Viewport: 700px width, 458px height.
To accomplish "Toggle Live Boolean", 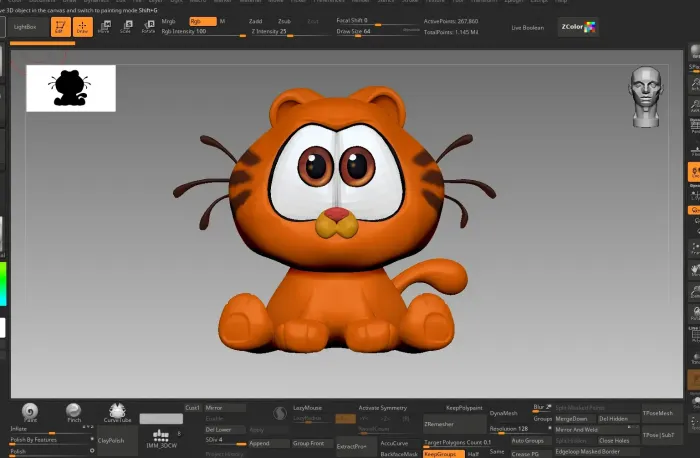I will [528, 28].
